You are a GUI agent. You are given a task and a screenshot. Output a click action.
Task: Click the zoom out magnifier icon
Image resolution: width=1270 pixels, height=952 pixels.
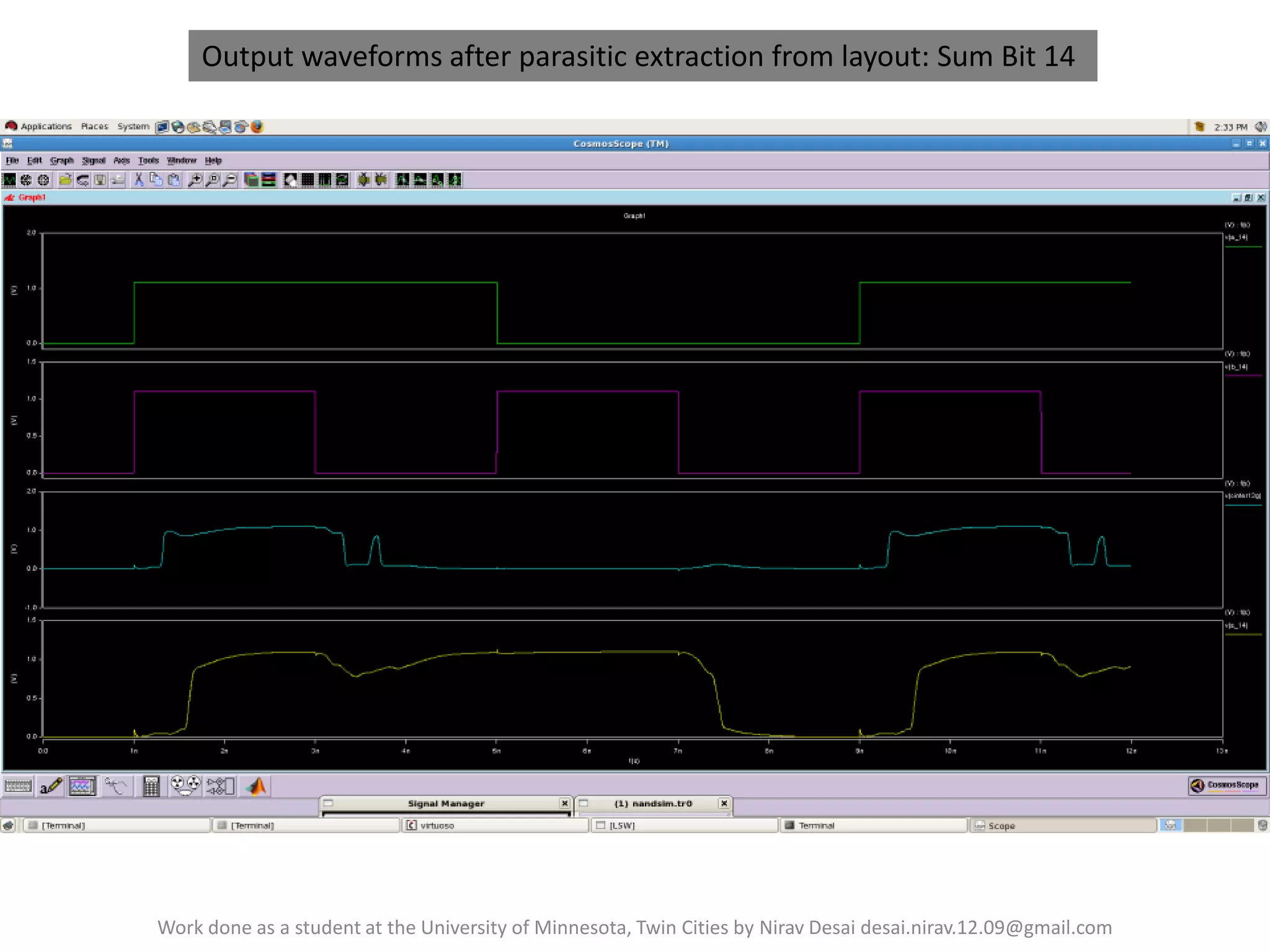tap(230, 180)
